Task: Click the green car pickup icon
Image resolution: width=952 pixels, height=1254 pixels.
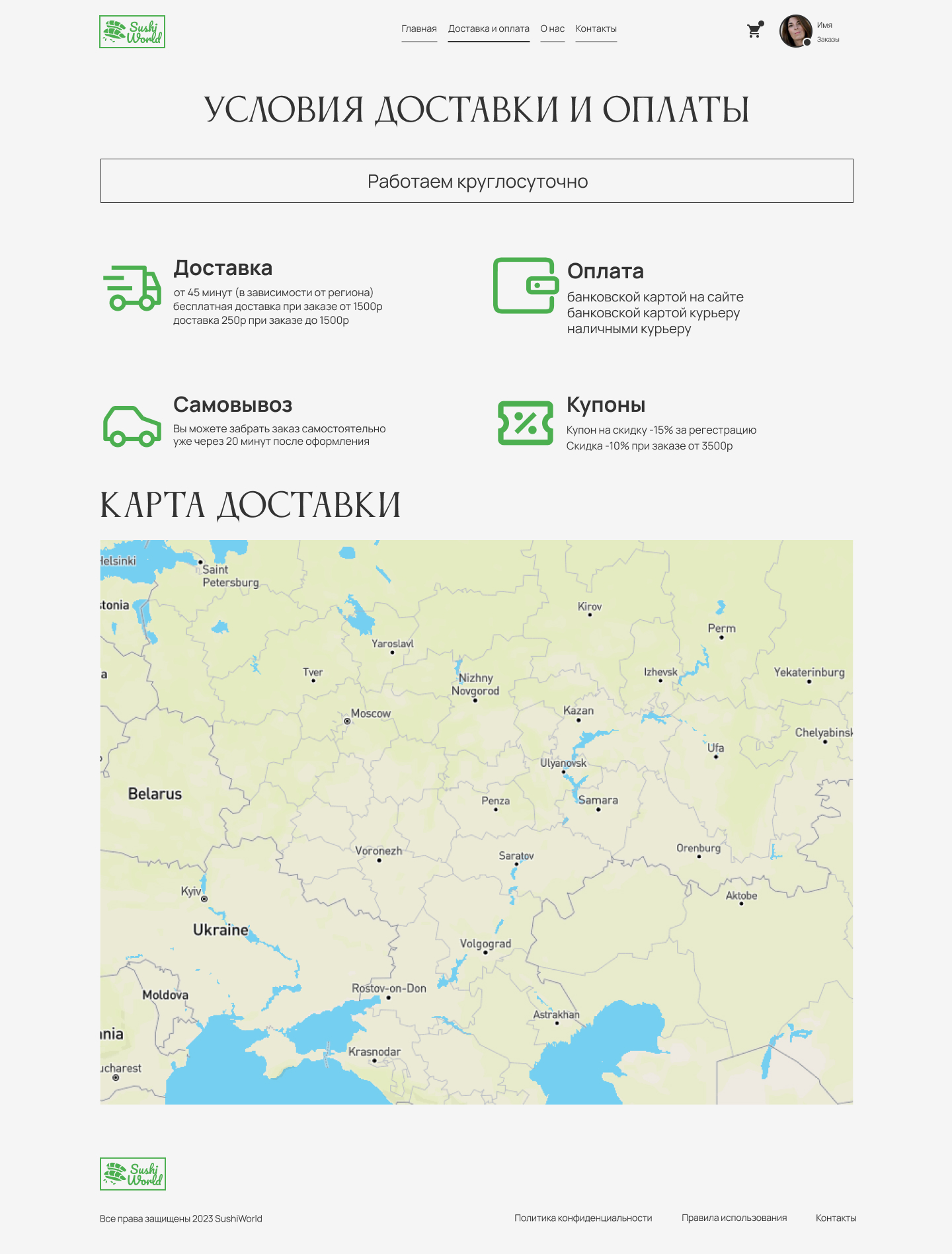Action: (x=132, y=426)
